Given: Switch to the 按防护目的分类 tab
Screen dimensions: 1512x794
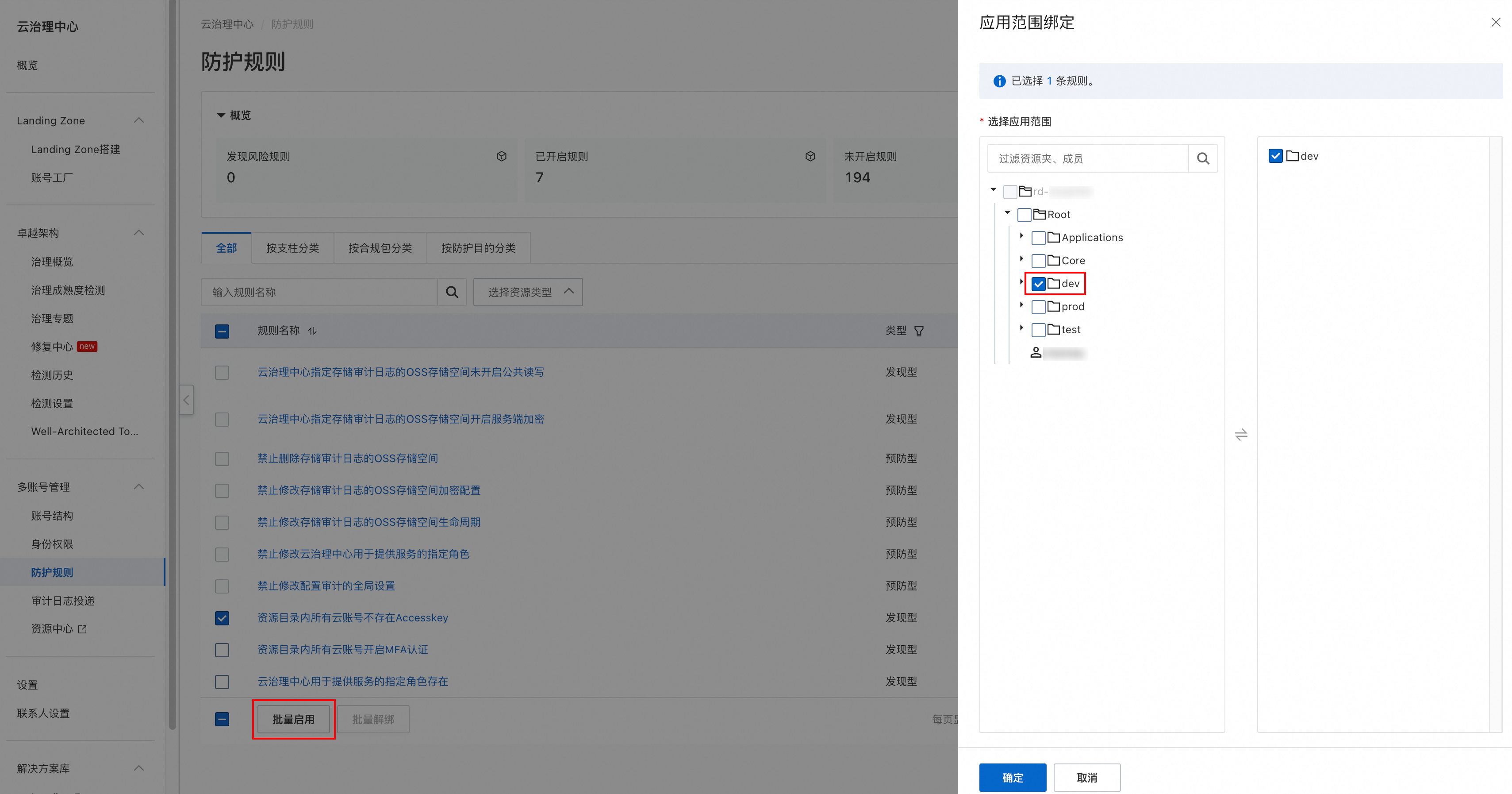Looking at the screenshot, I should [x=478, y=248].
